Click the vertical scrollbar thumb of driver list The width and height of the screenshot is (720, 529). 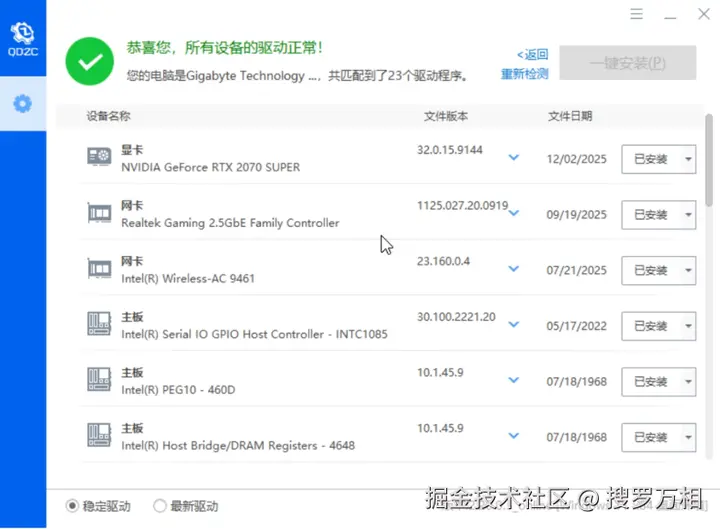[x=709, y=159]
